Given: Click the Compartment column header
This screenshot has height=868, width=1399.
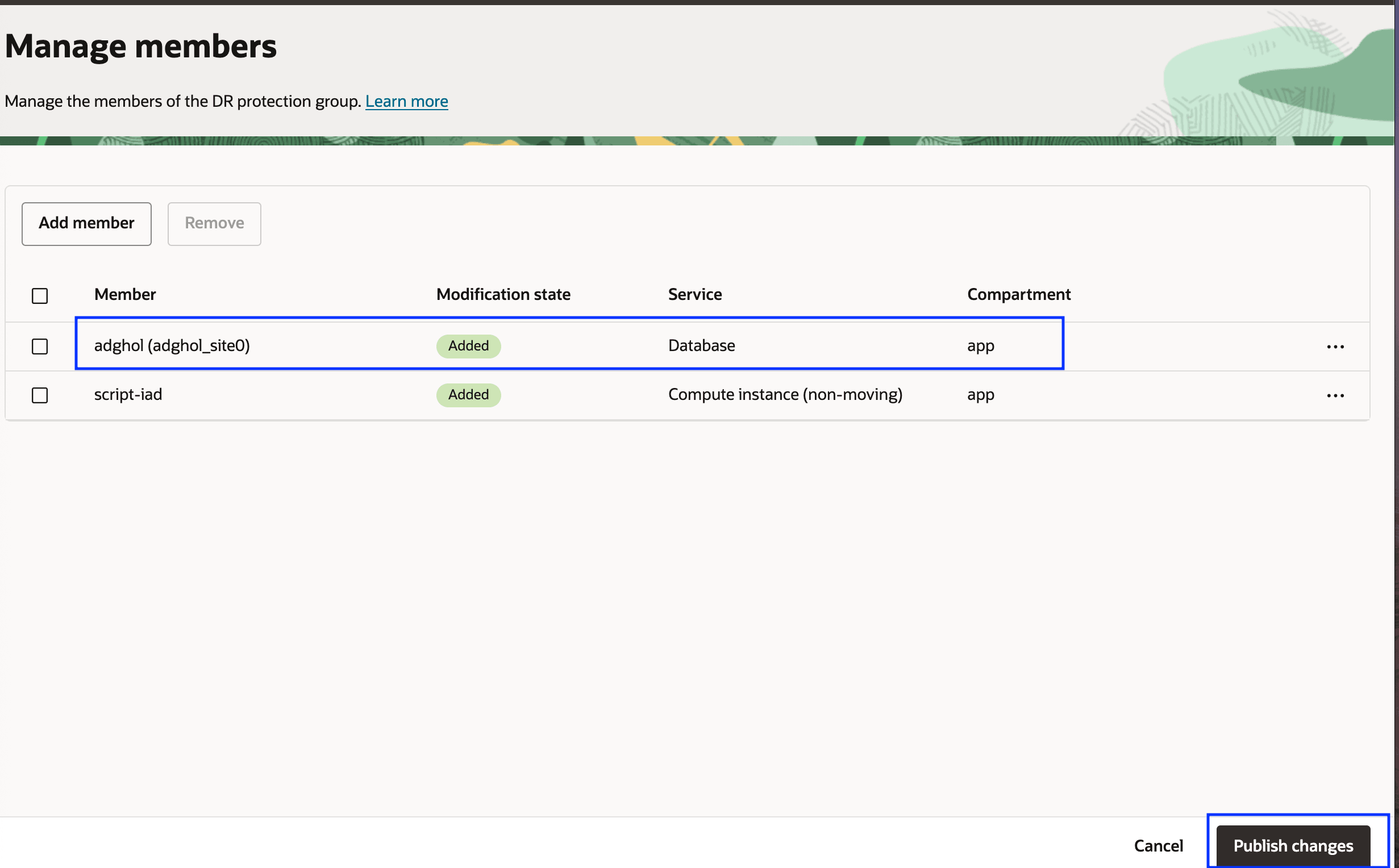Looking at the screenshot, I should (1018, 294).
